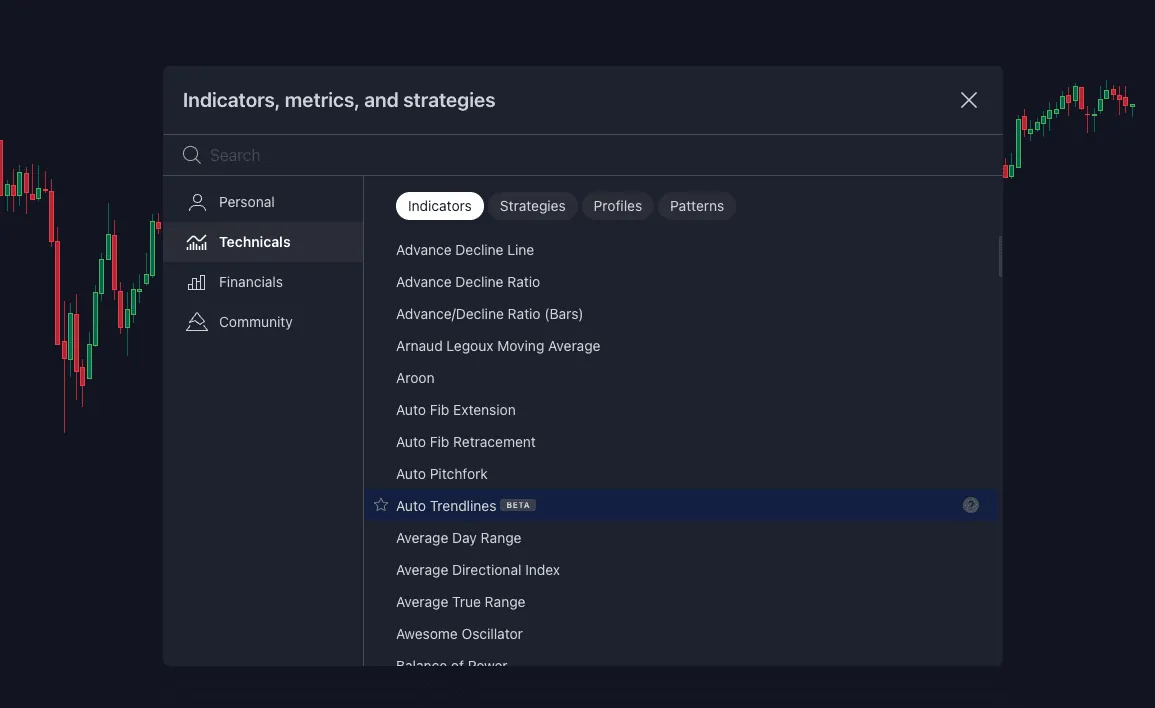The image size is (1155, 708).
Task: Select the Technicals category
Action: click(264, 242)
